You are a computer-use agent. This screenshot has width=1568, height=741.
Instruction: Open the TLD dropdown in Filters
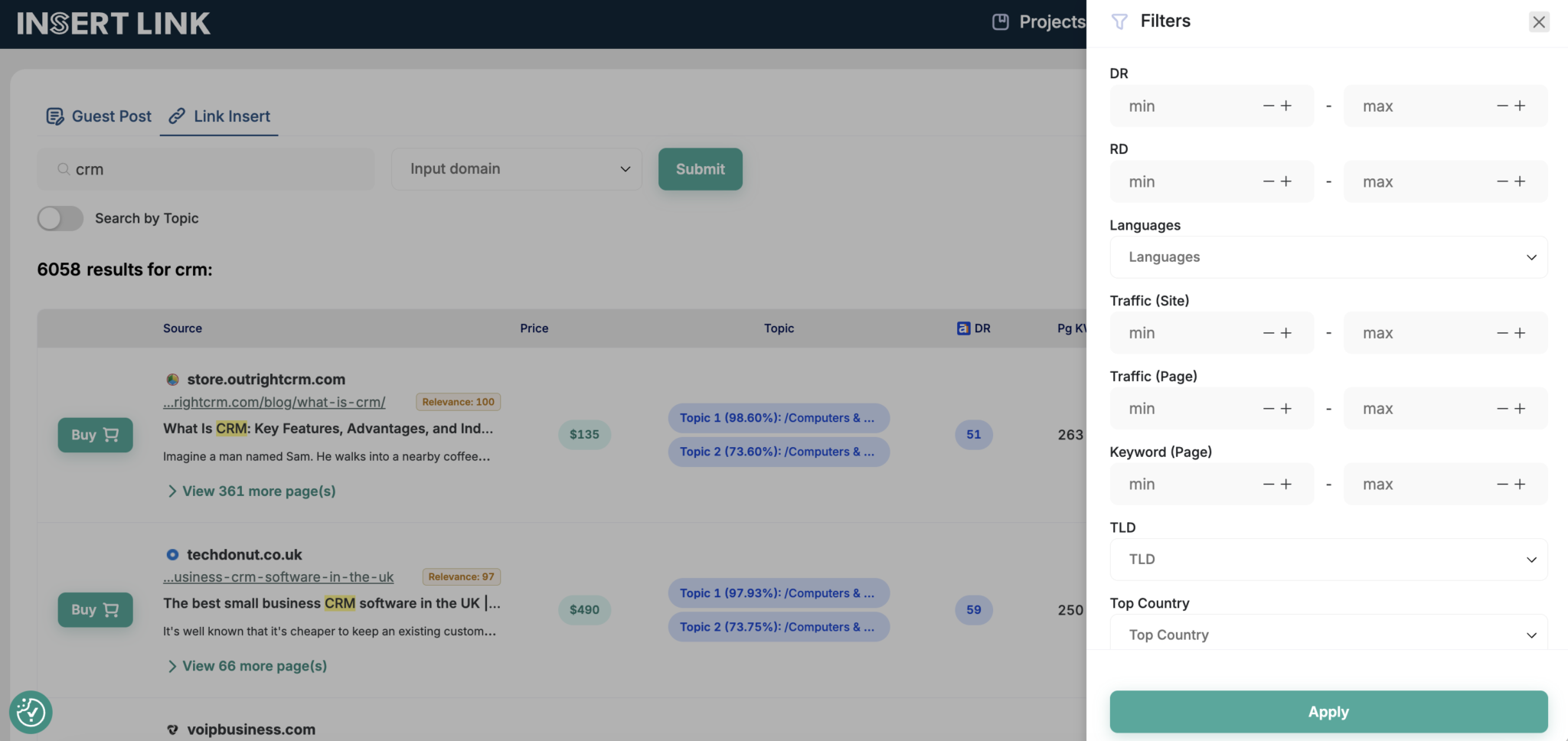(x=1328, y=559)
